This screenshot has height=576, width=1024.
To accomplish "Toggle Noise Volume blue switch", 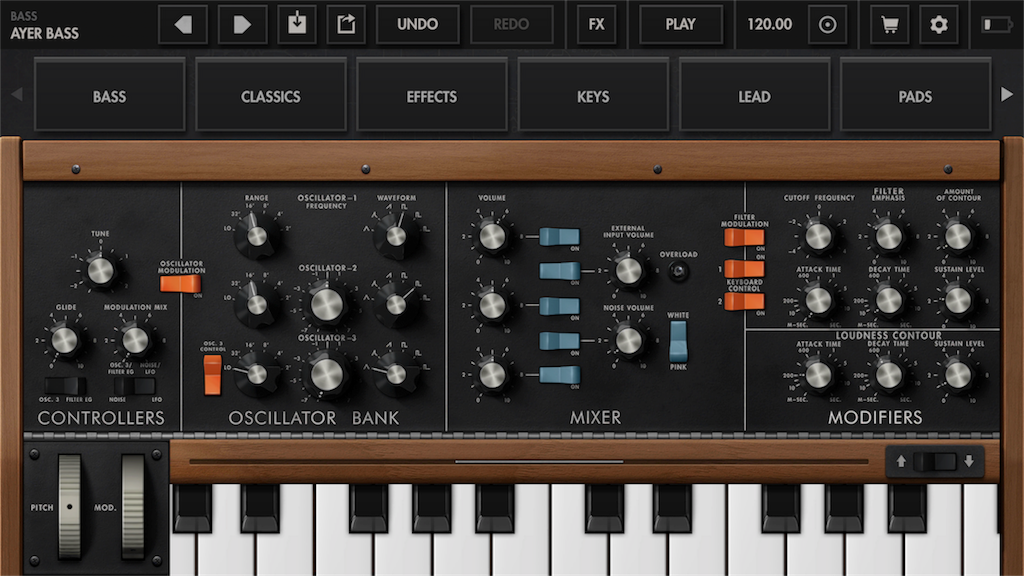I will [x=560, y=340].
